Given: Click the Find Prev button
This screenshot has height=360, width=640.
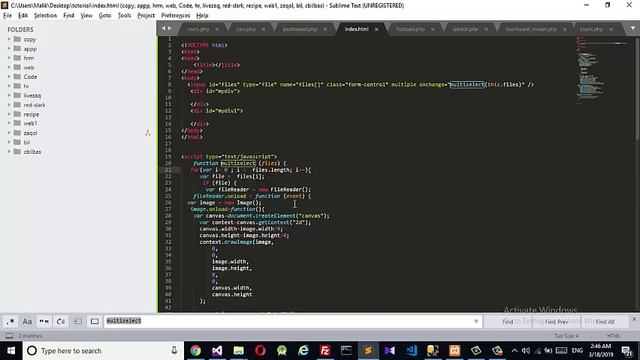Looking at the screenshot, I should (556, 322).
